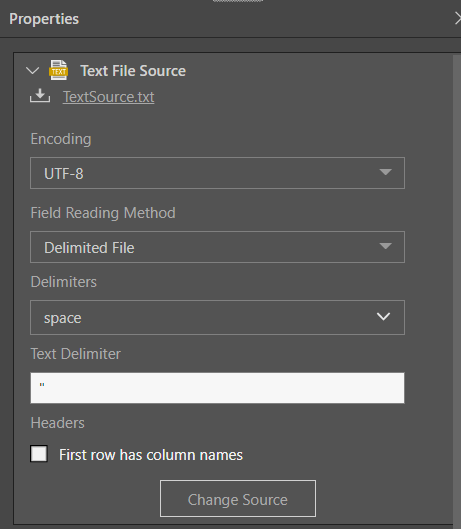Click the UTF-8 value text
This screenshot has height=529, width=461.
(64, 174)
